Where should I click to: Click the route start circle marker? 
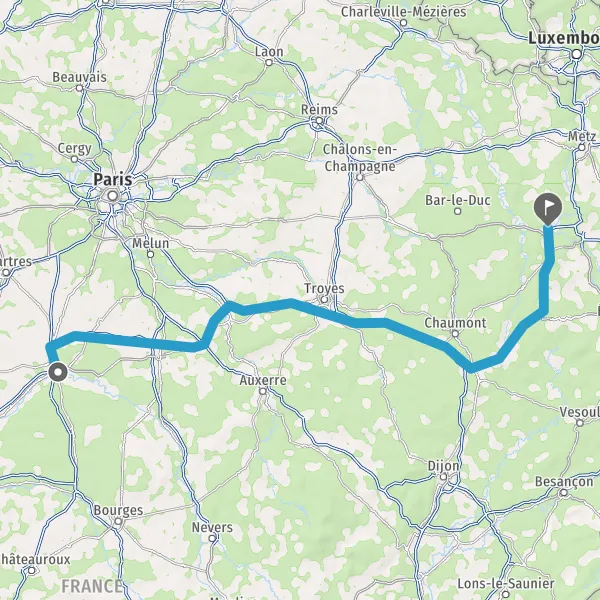tap(58, 372)
